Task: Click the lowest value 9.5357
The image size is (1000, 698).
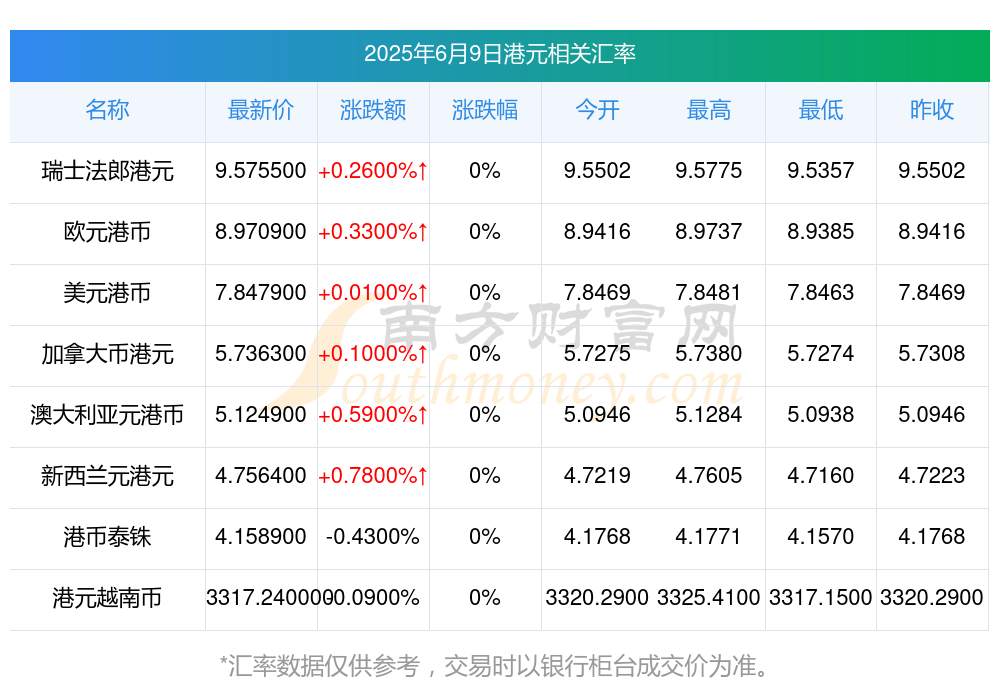Action: (x=821, y=171)
